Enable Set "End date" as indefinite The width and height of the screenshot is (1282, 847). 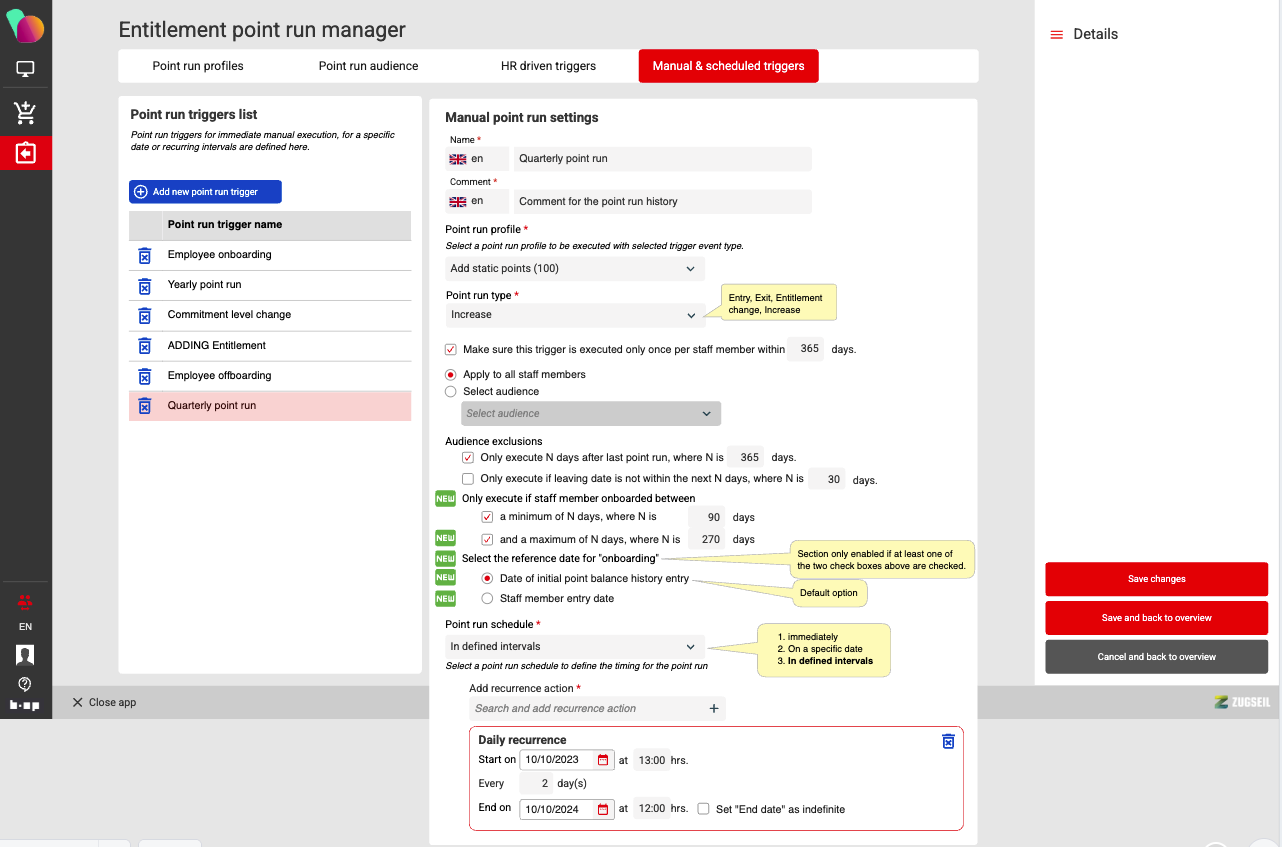pyautogui.click(x=704, y=809)
